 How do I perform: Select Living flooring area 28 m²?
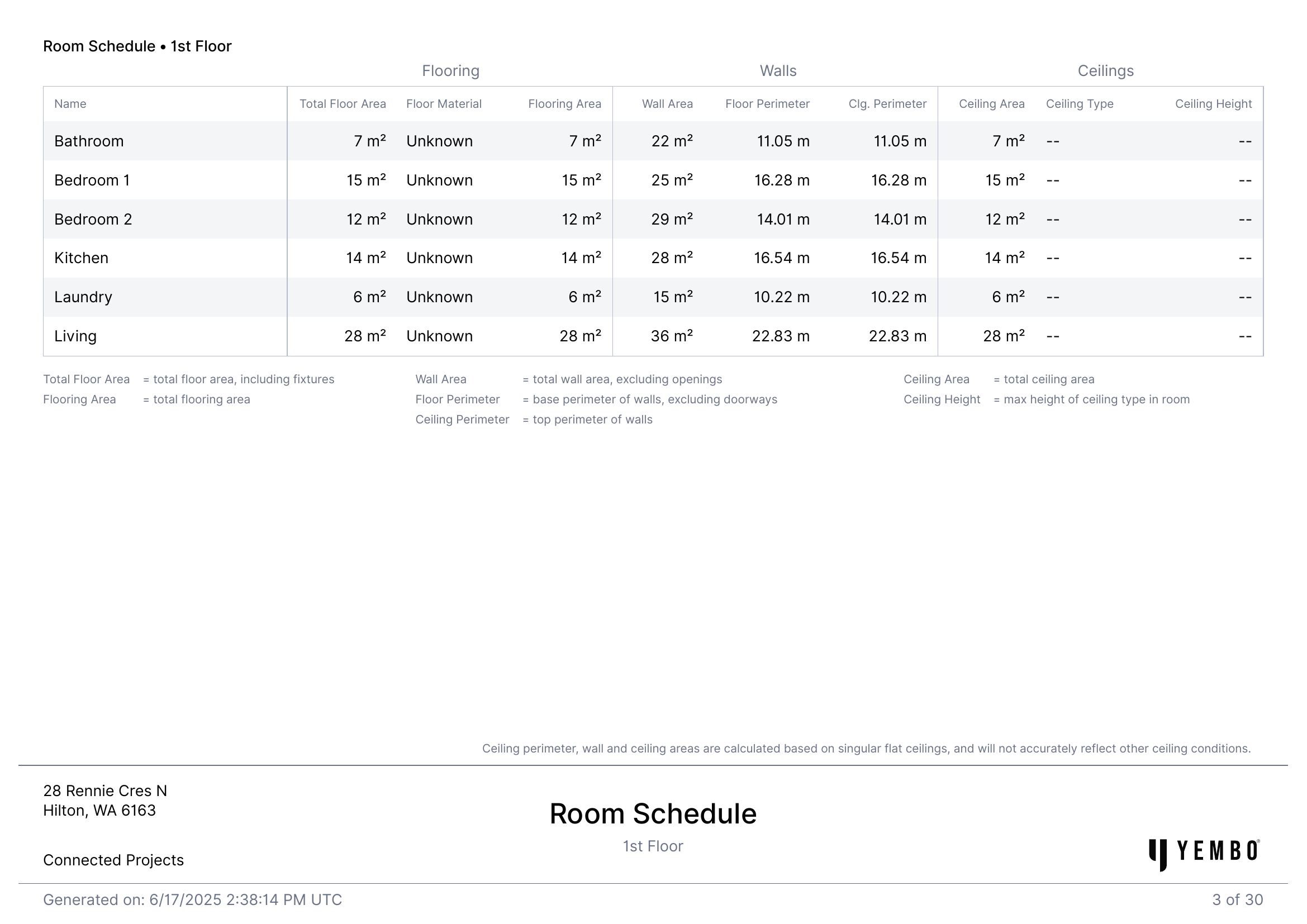[581, 336]
